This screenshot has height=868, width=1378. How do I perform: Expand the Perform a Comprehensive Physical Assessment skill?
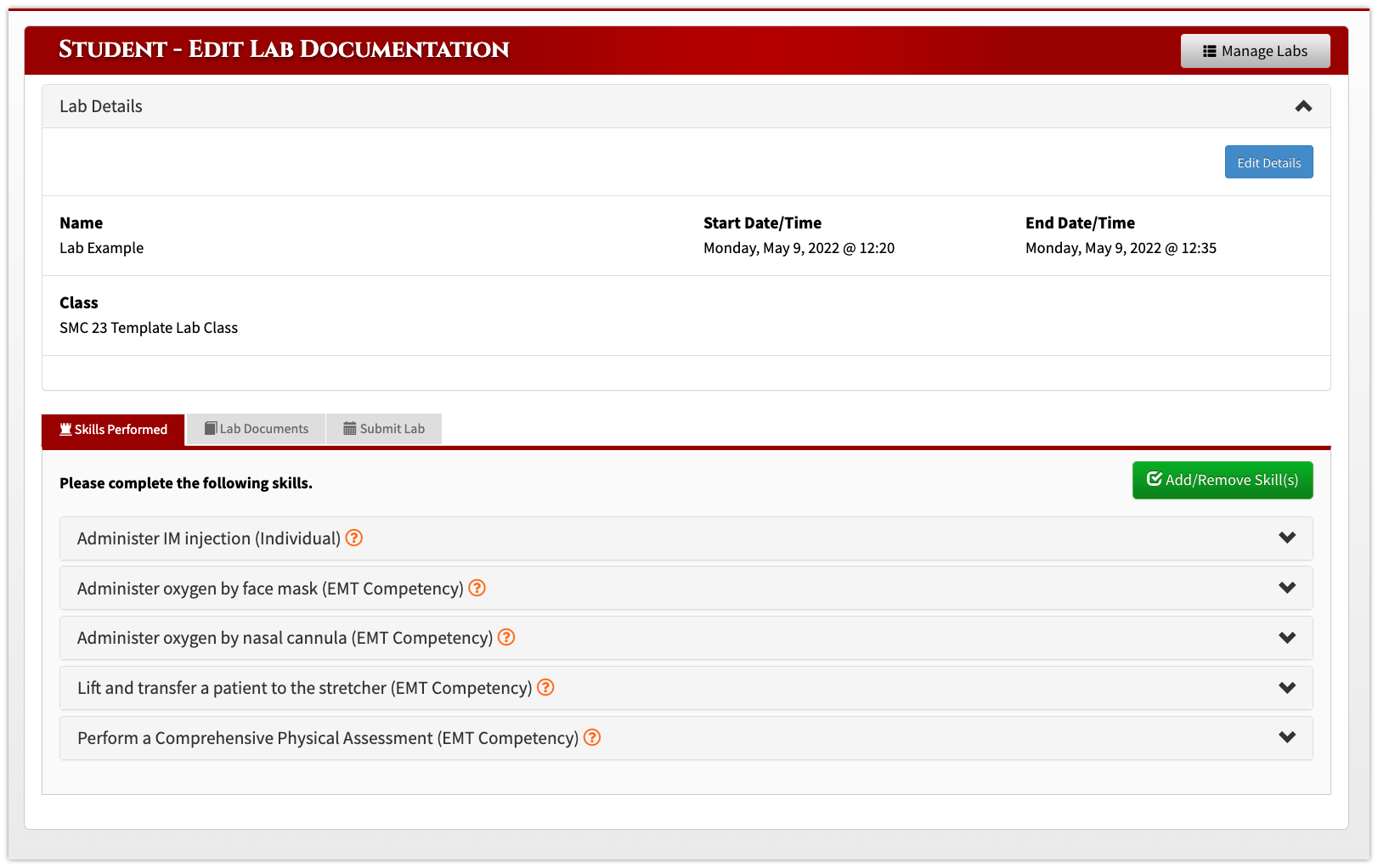click(x=1288, y=737)
